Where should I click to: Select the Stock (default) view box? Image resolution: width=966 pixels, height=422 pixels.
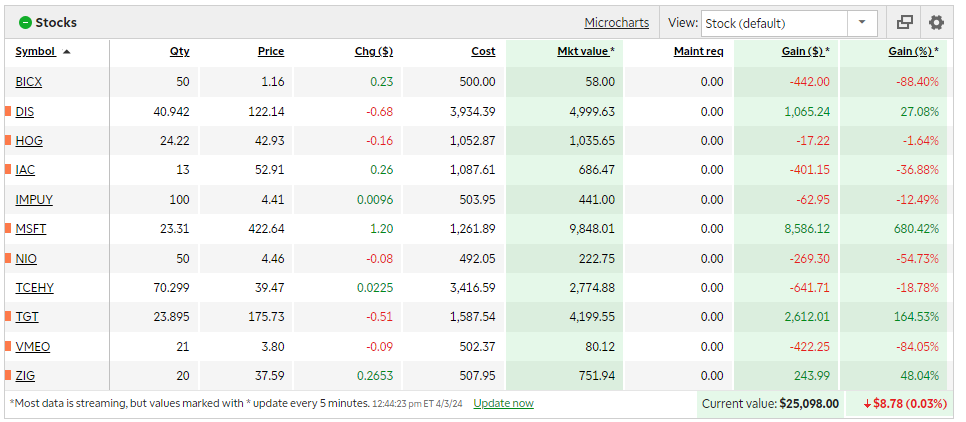click(x=774, y=23)
